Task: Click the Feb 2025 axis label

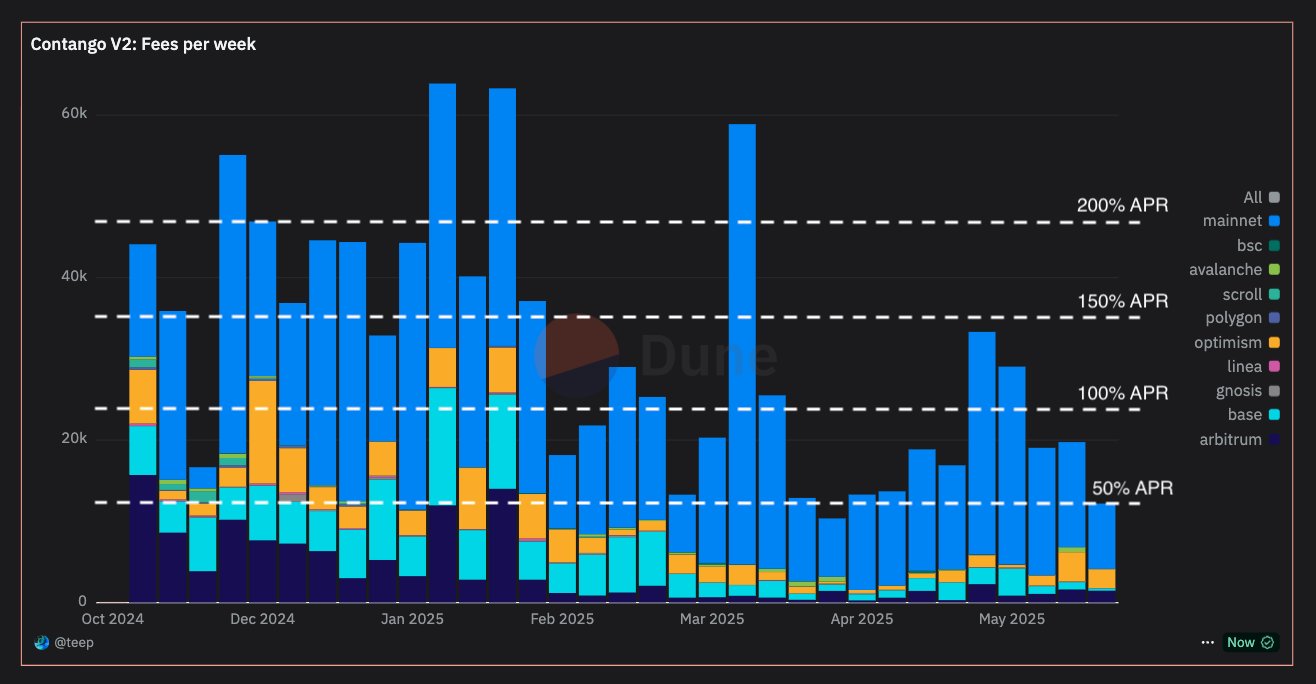Action: (x=562, y=619)
